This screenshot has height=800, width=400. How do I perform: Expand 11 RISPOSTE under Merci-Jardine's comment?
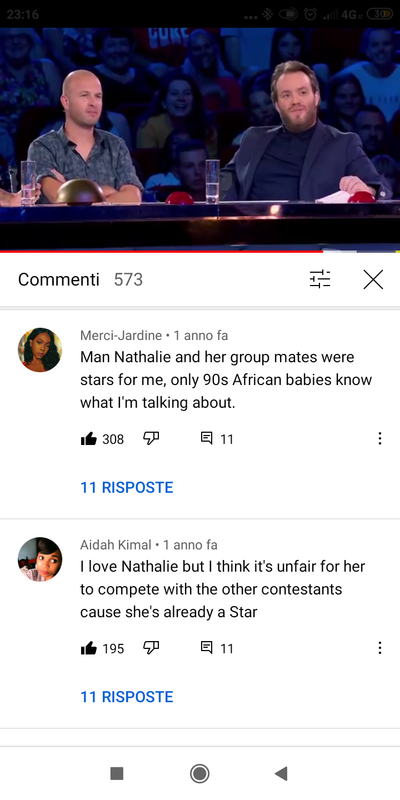coord(127,487)
